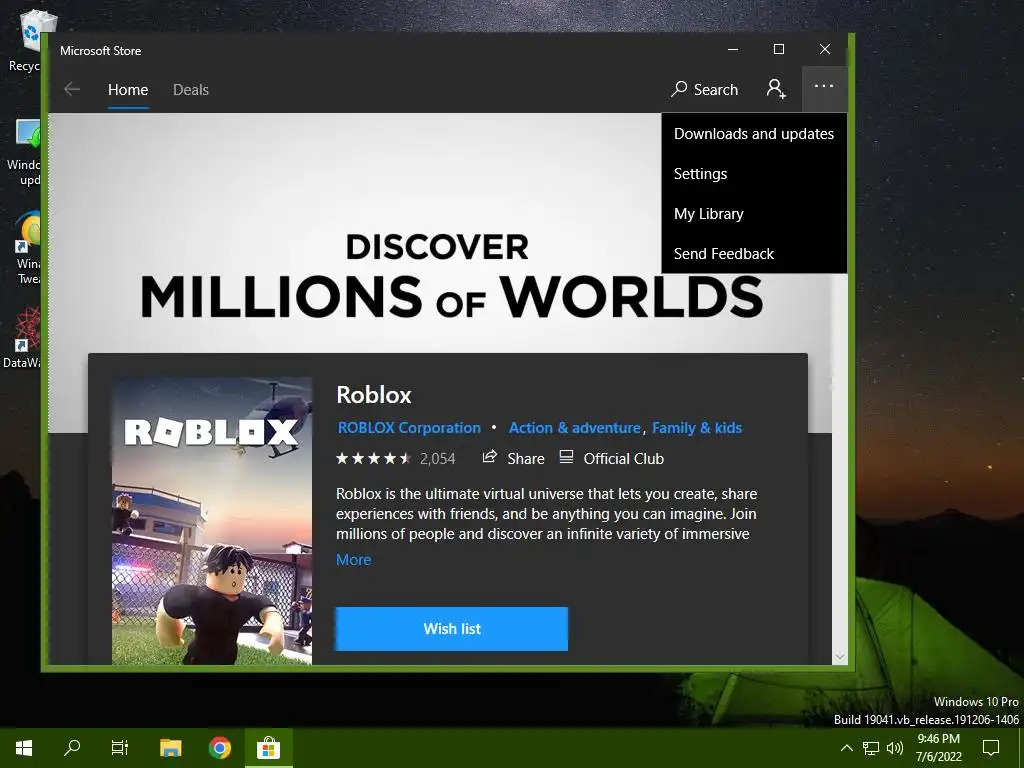Open Family & kids category
Viewport: 1024px width, 768px height.
point(697,428)
